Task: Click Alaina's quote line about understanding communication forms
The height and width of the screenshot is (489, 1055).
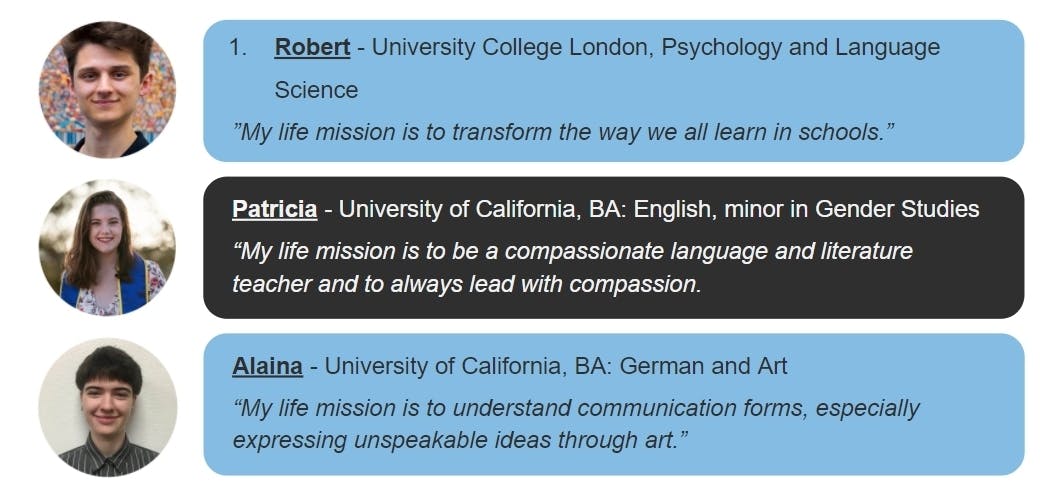Action: tap(575, 408)
